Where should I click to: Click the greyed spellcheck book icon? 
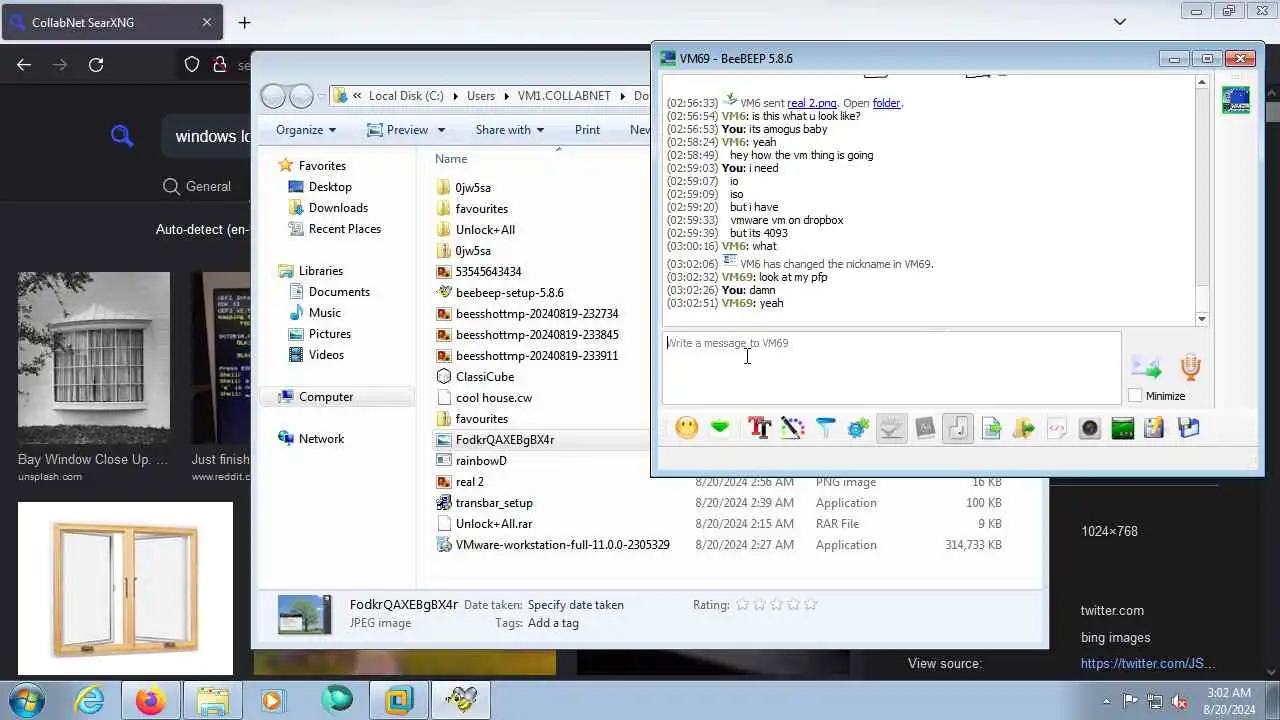tap(925, 428)
